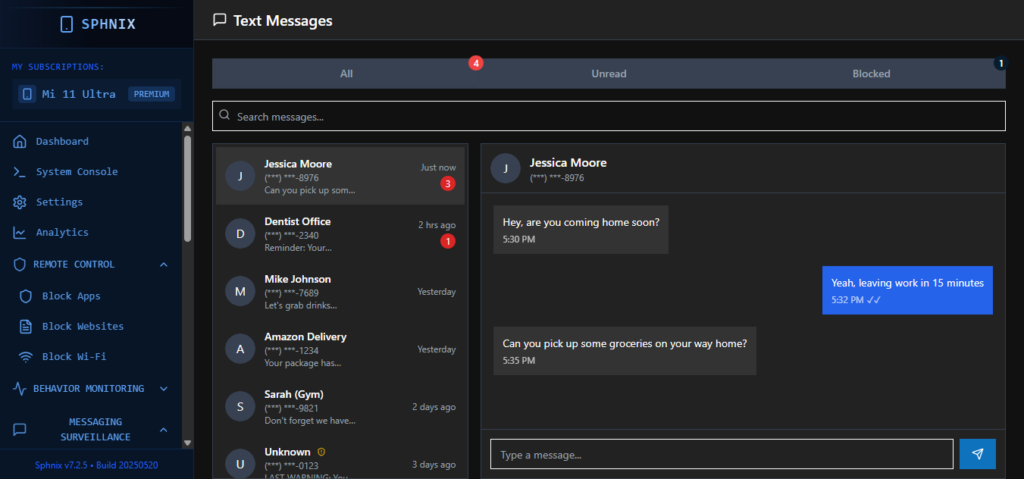Expand the Behavior Monitoring section

pos(163,388)
